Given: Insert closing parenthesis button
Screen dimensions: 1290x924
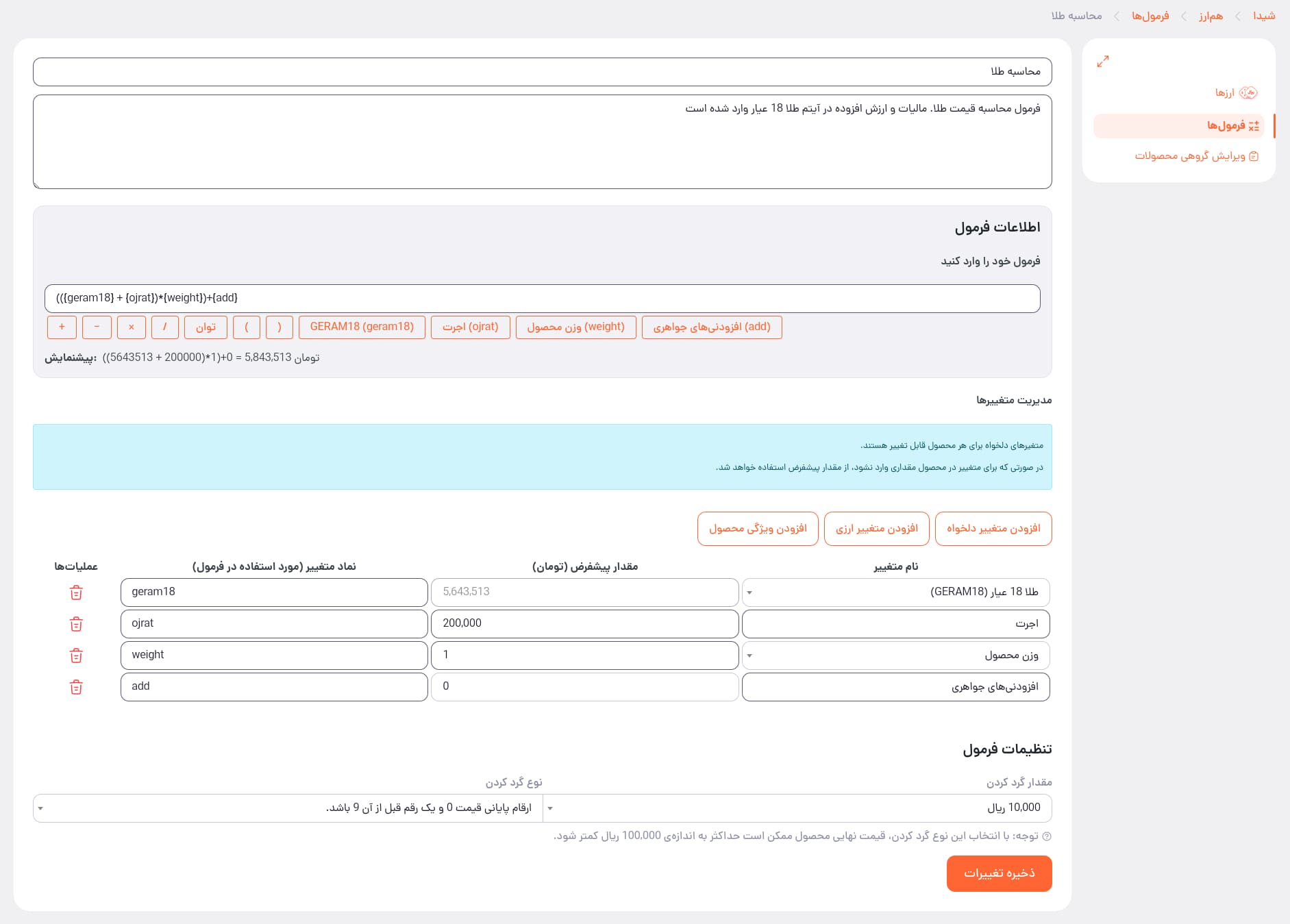Looking at the screenshot, I should 280,327.
